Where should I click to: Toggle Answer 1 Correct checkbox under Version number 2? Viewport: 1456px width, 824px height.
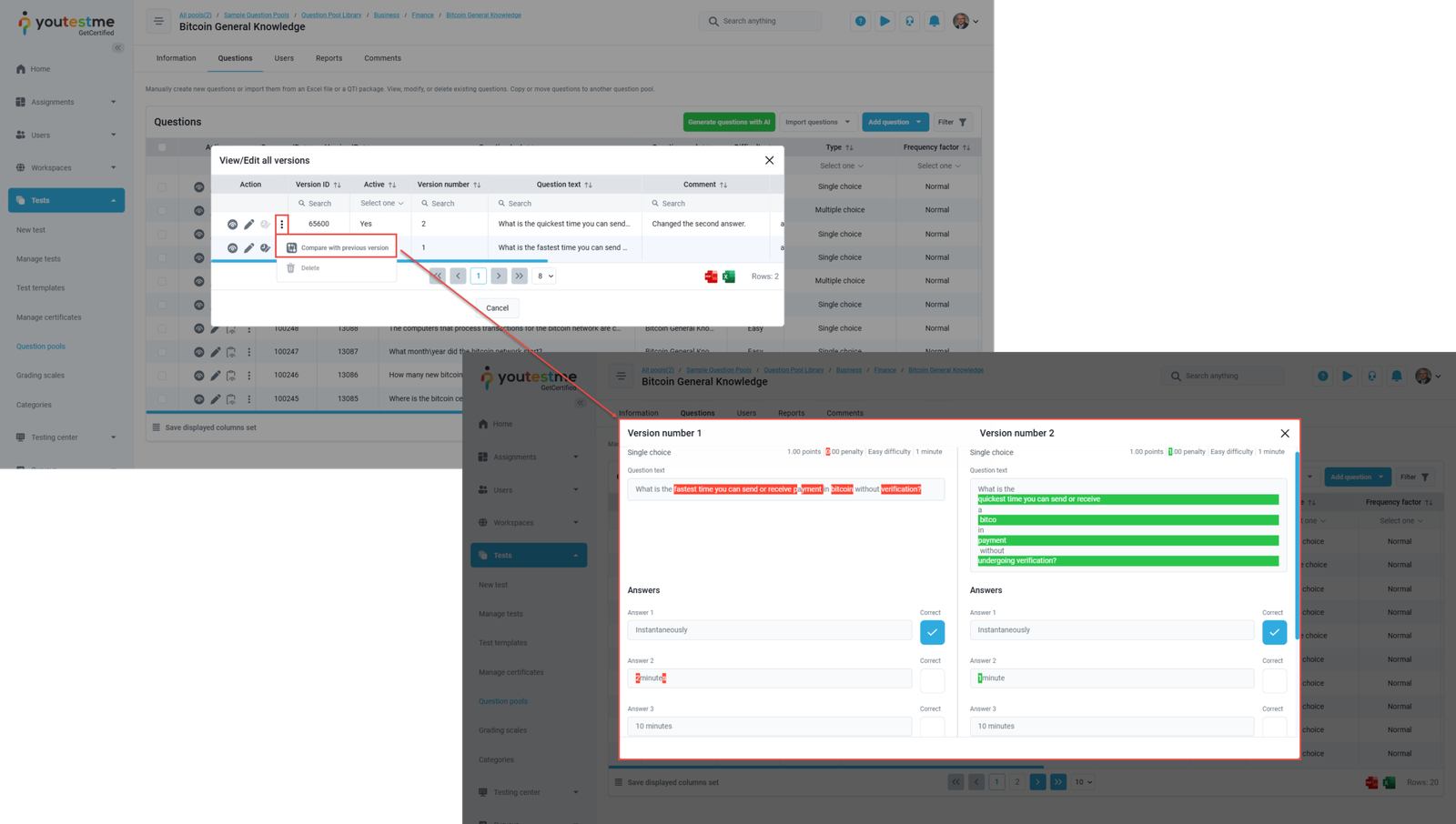point(1274,632)
